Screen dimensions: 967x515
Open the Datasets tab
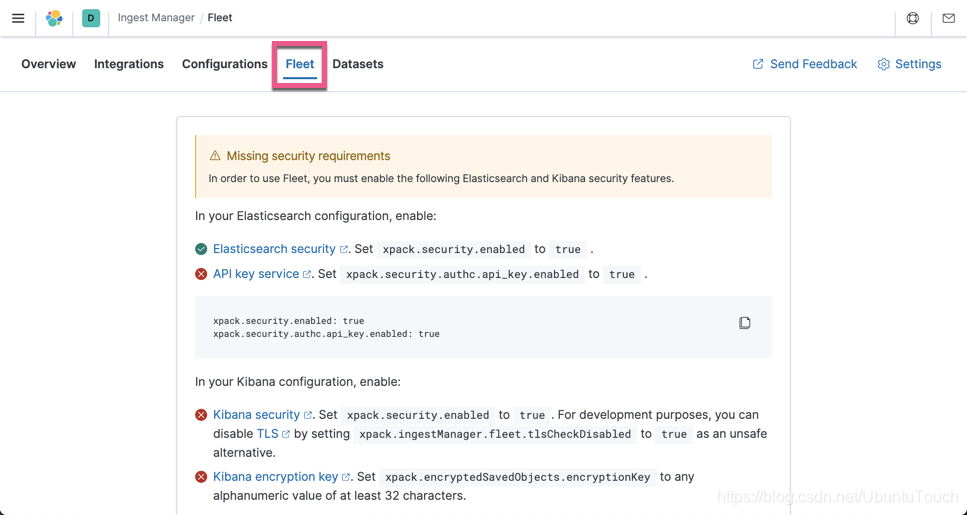(x=358, y=64)
